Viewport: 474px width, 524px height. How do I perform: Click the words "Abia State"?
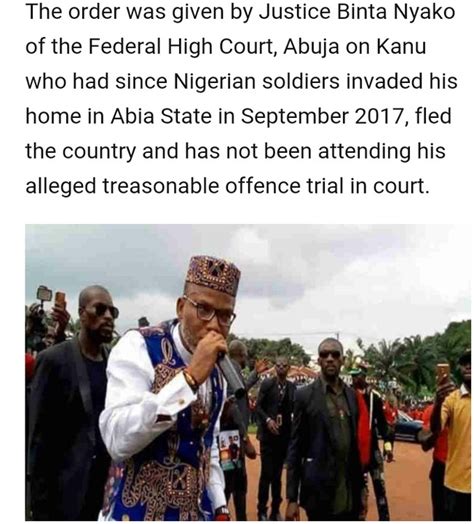click(161, 116)
